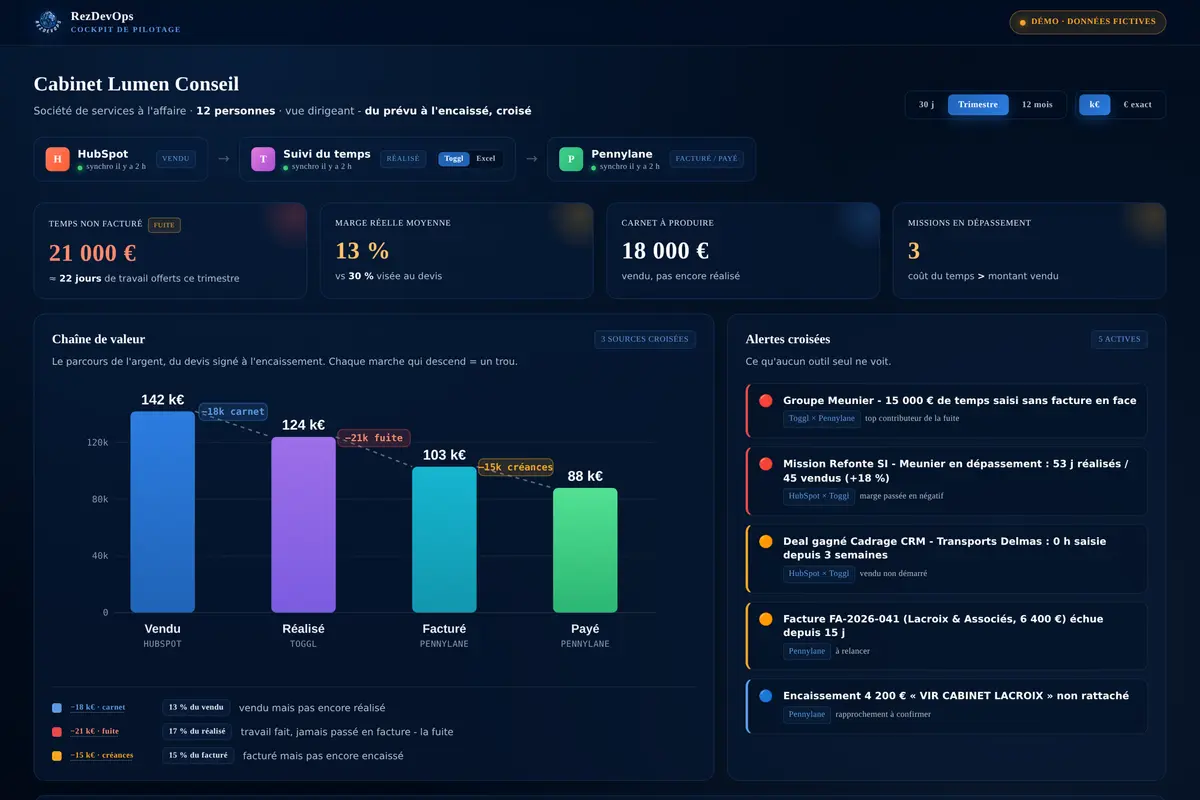Click the DÉMO · DONNÉES FICTIVES badge

point(1088,22)
